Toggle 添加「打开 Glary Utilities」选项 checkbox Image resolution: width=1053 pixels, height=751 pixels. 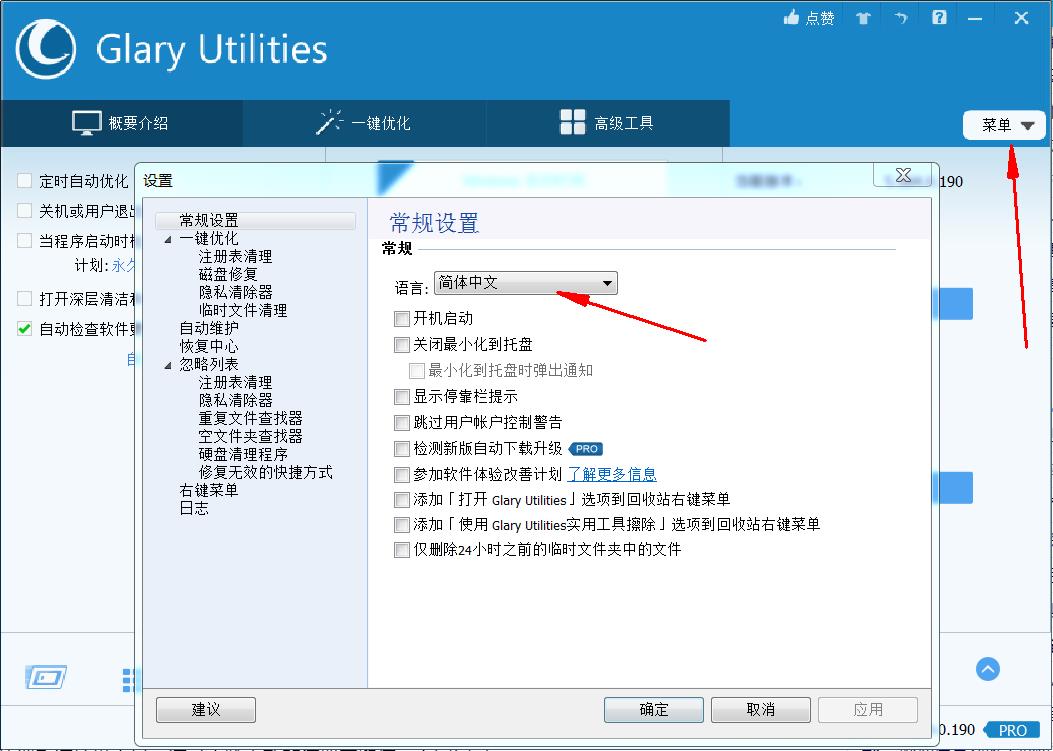click(x=402, y=500)
